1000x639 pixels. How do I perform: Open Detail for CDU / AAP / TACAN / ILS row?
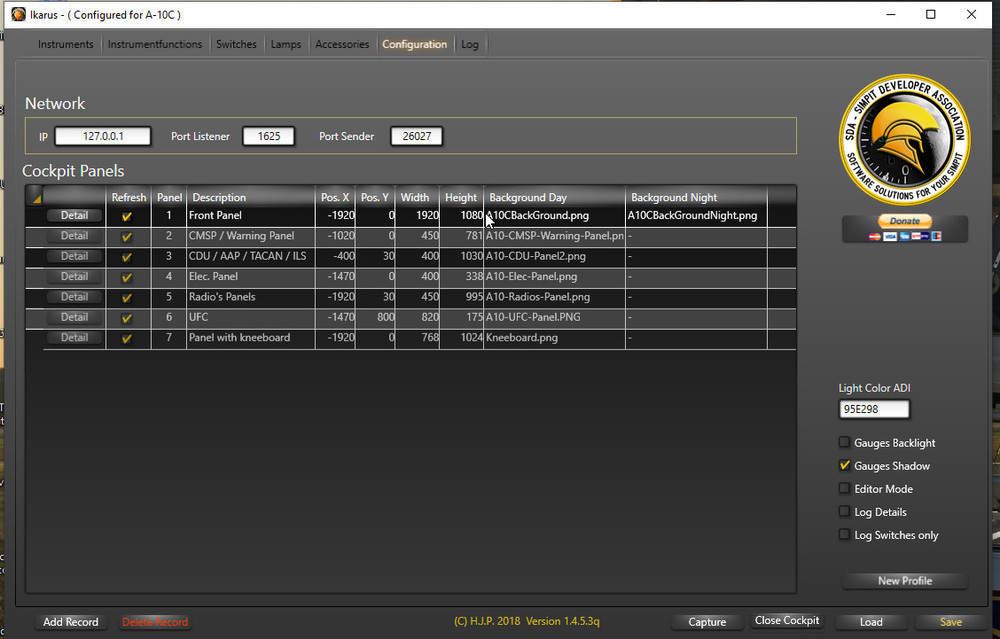[74, 256]
